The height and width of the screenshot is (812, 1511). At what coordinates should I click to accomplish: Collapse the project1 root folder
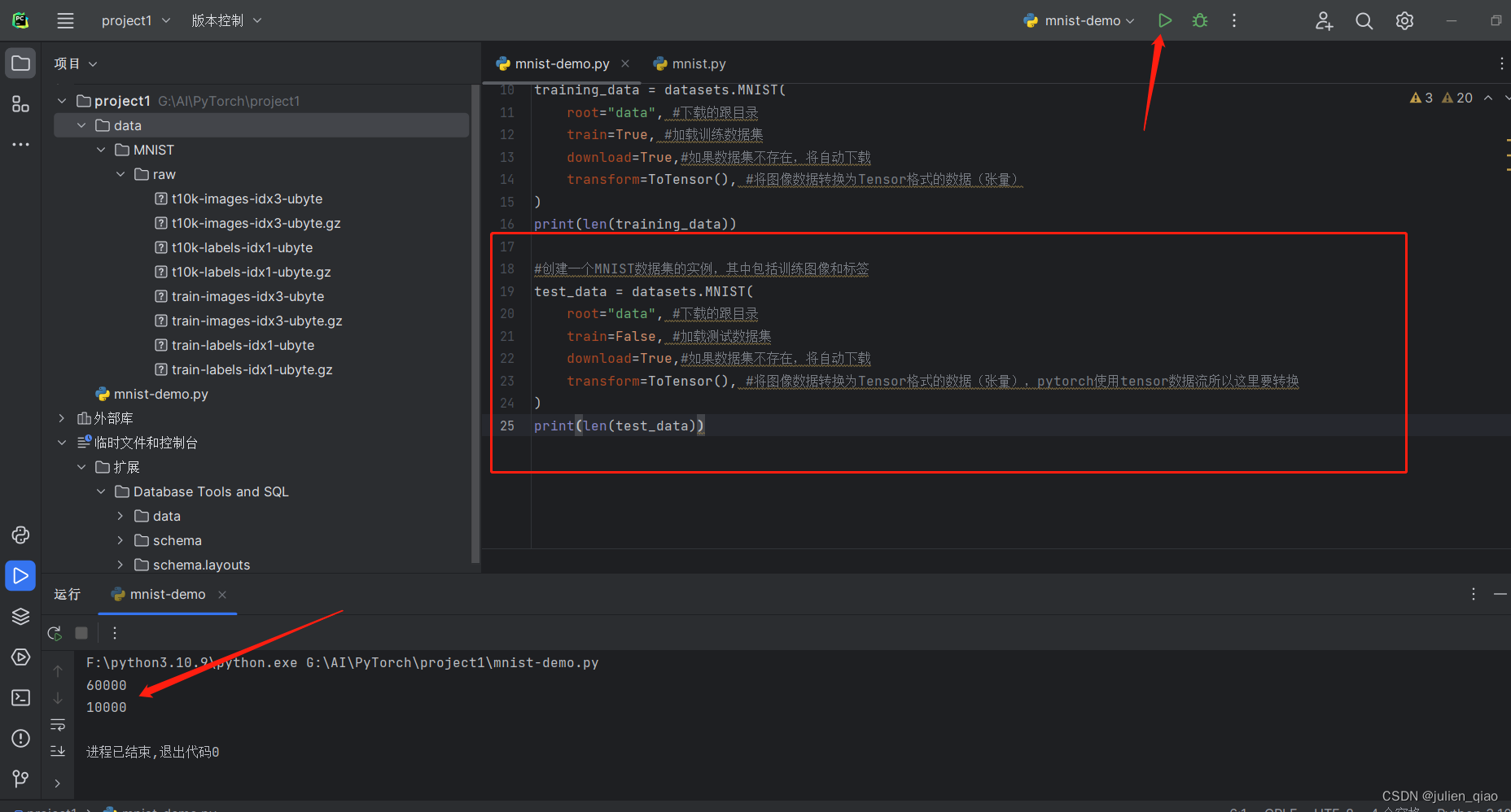(62, 101)
